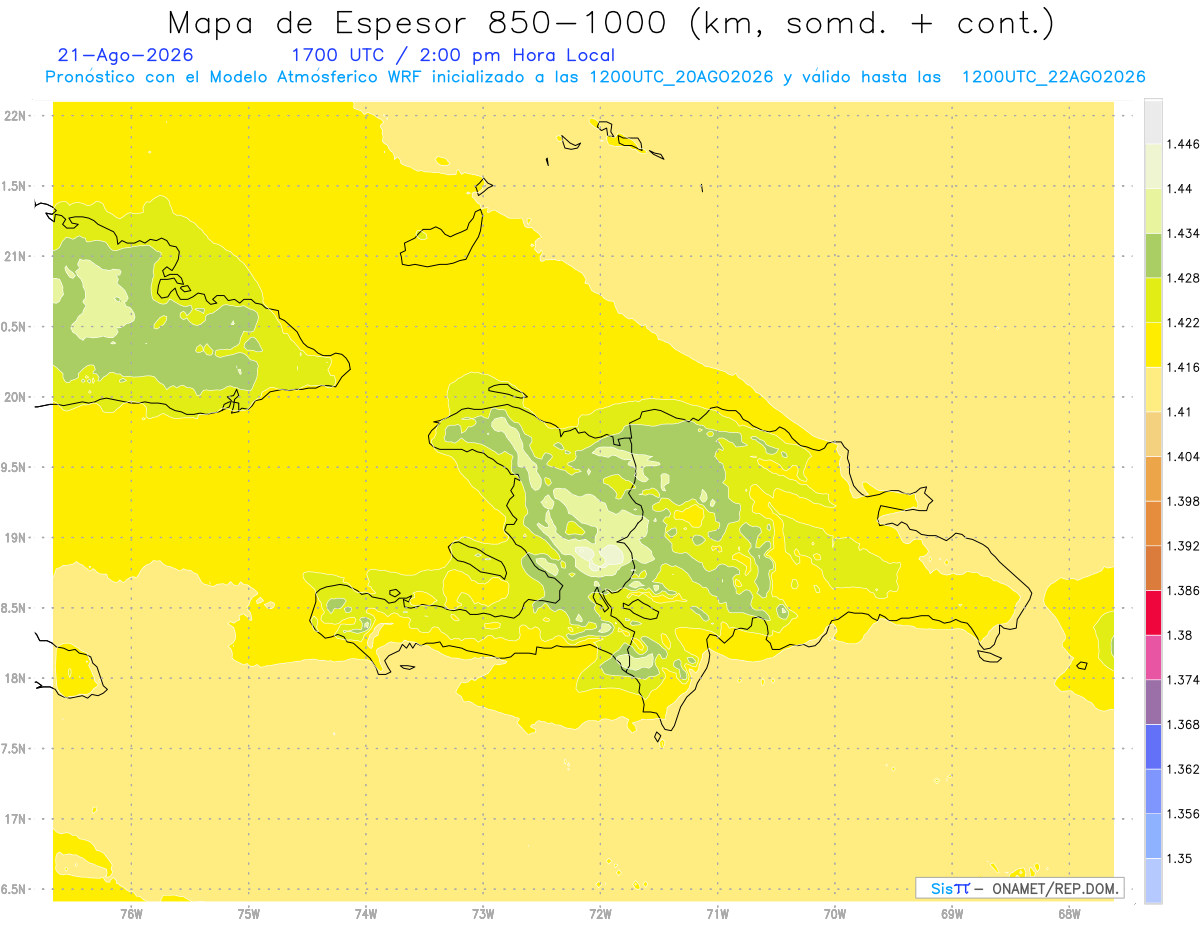Click the legend value "1.386"
The image size is (1200, 927).
click(1183, 591)
